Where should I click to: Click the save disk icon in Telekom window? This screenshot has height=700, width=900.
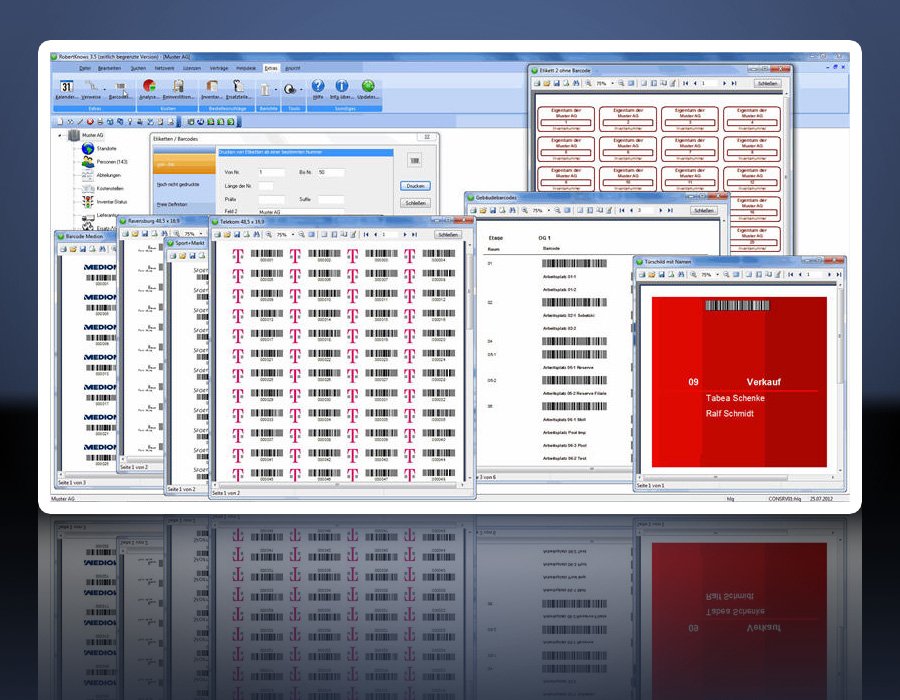pyautogui.click(x=236, y=235)
